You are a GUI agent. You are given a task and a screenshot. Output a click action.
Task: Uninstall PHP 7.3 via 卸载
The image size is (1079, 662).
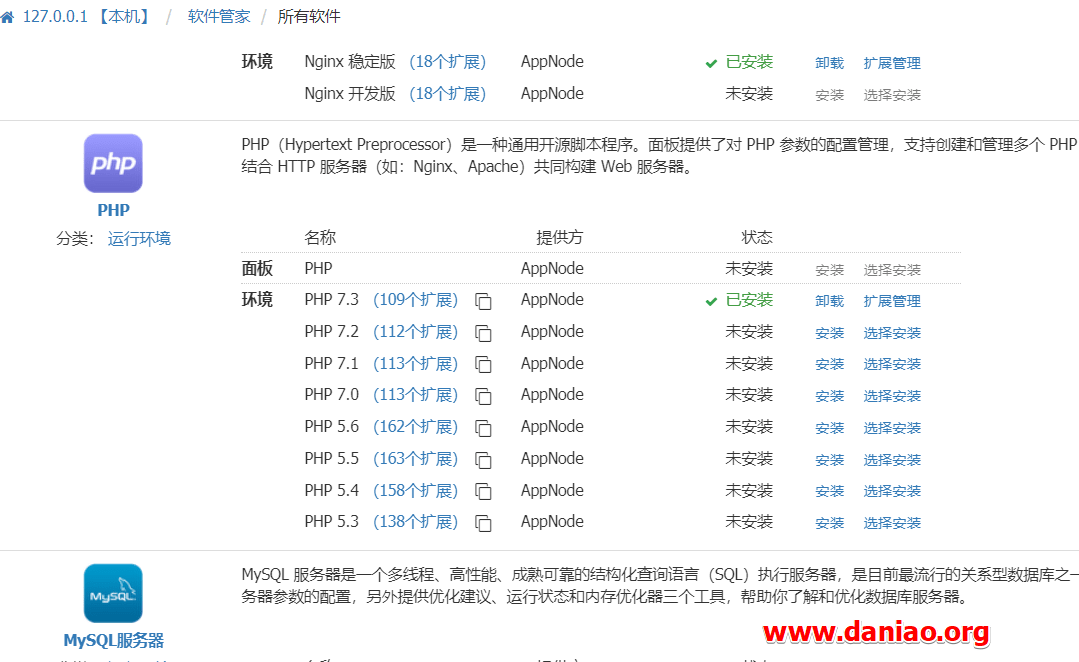[829, 301]
